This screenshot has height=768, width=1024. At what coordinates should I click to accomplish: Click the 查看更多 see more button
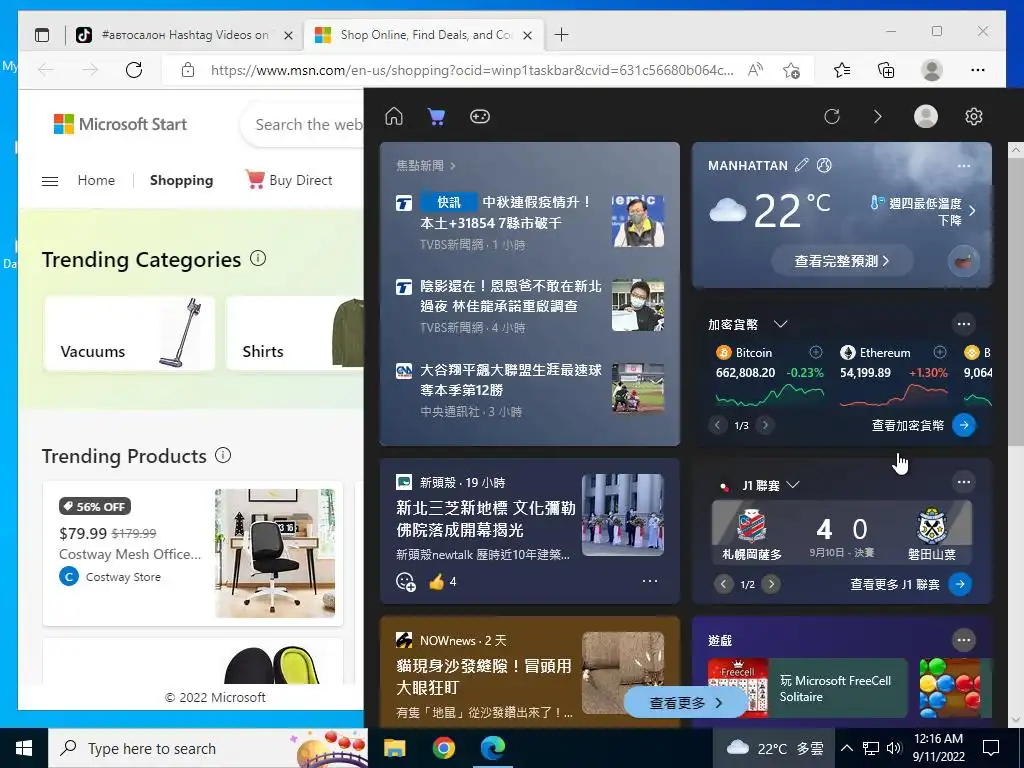pos(686,703)
